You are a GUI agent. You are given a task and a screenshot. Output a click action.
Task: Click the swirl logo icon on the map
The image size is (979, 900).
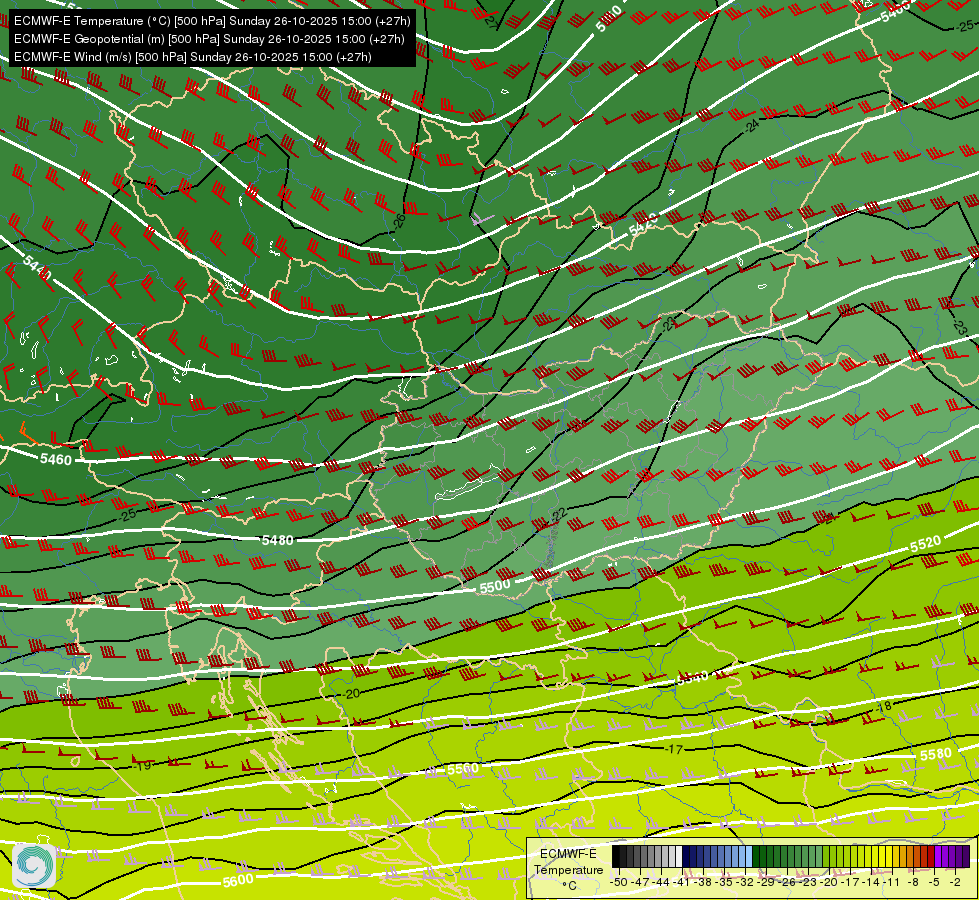(x=34, y=865)
